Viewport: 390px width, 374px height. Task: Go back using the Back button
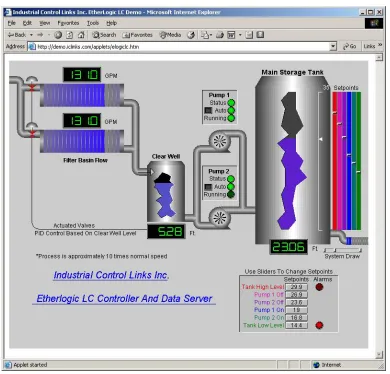pos(16,35)
